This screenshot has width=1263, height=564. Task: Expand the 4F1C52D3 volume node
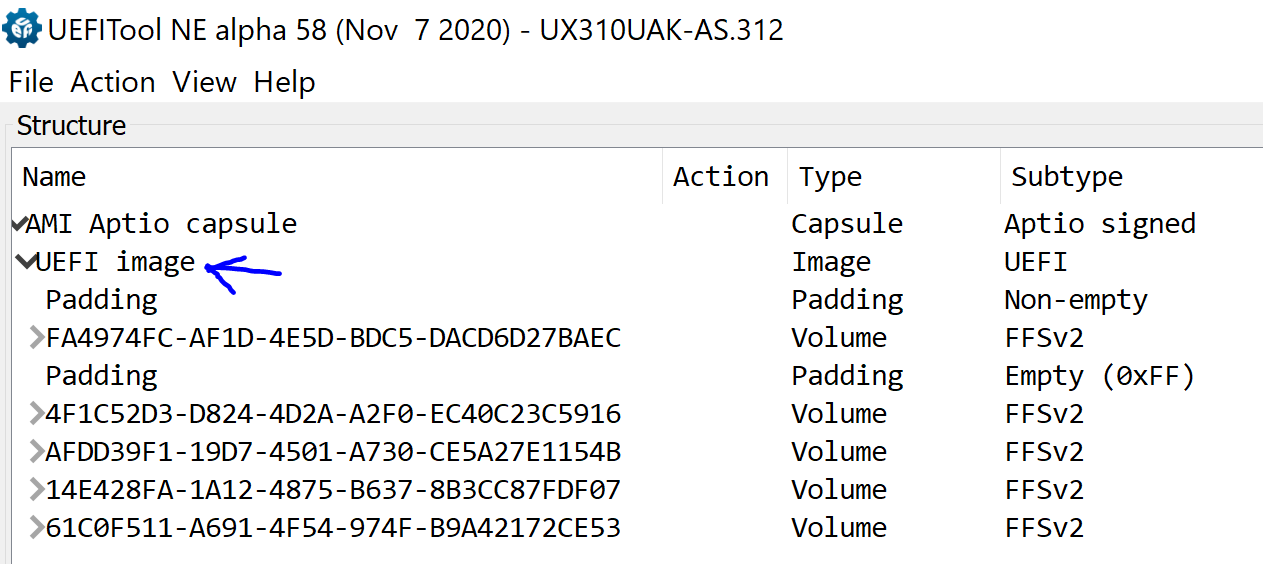tap(37, 414)
